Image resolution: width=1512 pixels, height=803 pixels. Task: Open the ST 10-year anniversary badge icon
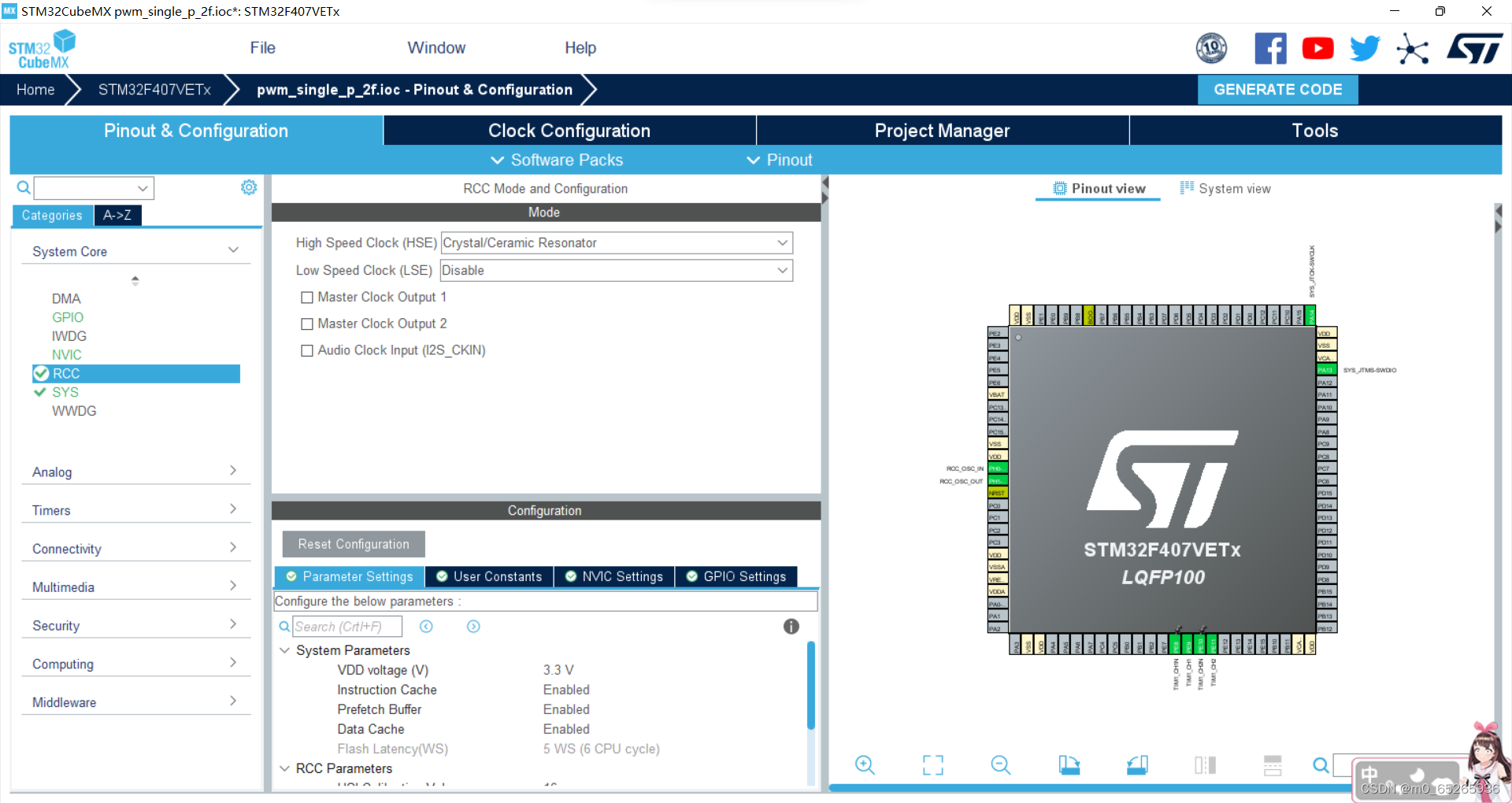coord(1211,48)
